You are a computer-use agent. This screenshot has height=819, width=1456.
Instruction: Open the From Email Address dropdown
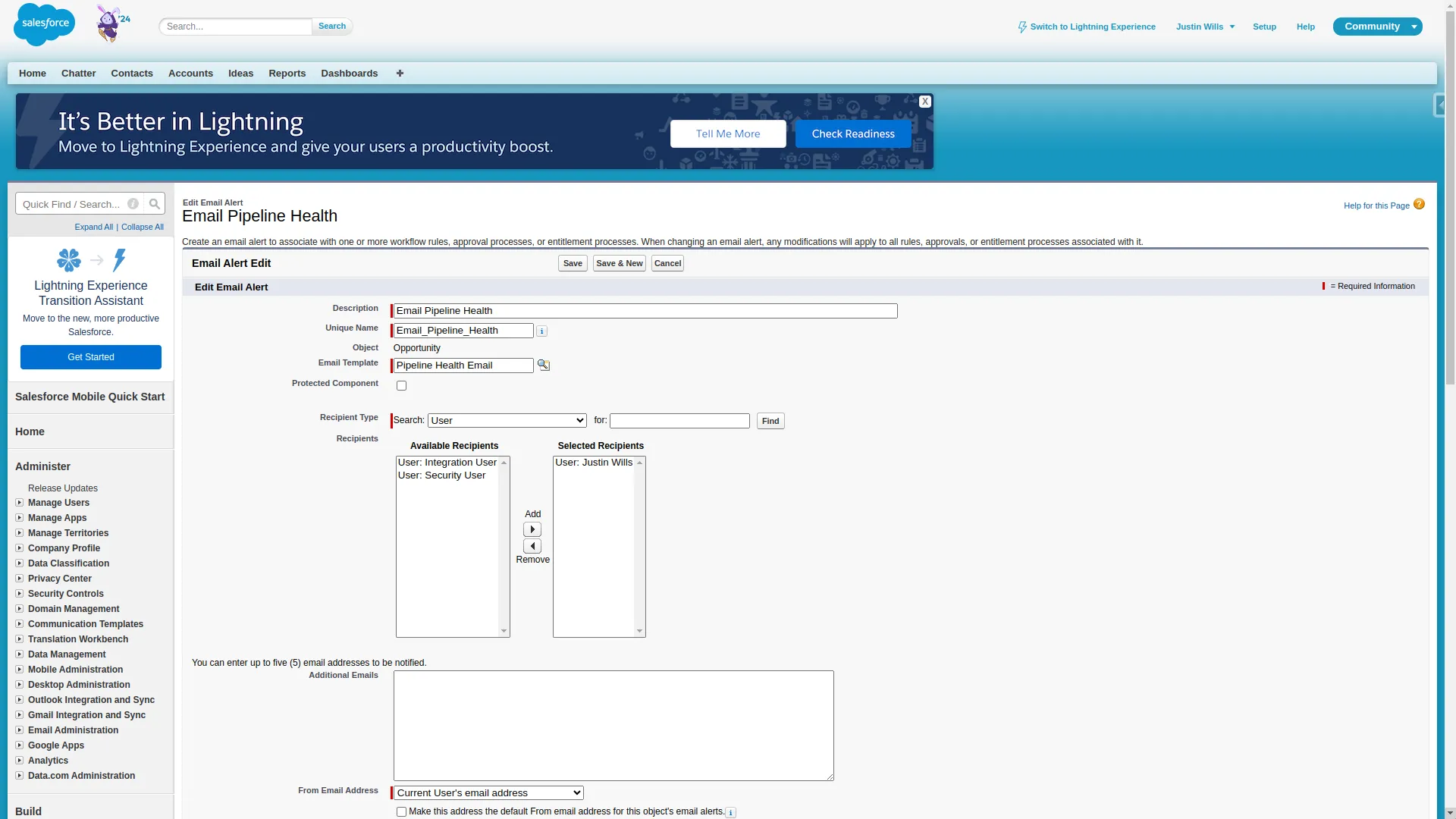pyautogui.click(x=488, y=793)
